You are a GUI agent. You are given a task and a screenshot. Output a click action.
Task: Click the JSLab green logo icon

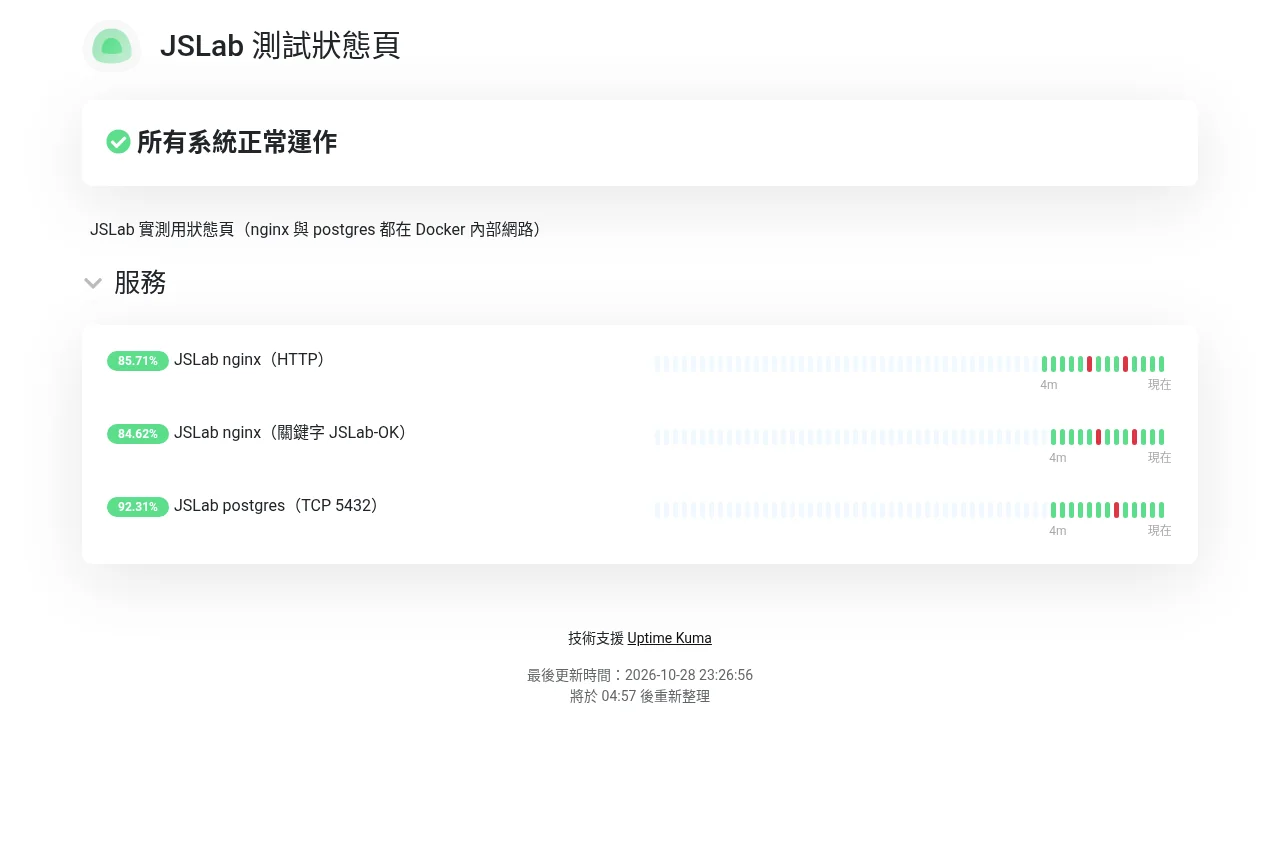111,46
